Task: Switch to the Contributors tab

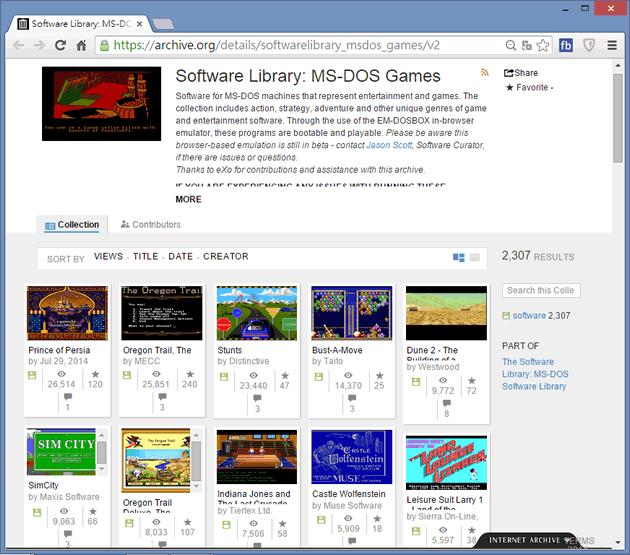Action: (x=151, y=225)
